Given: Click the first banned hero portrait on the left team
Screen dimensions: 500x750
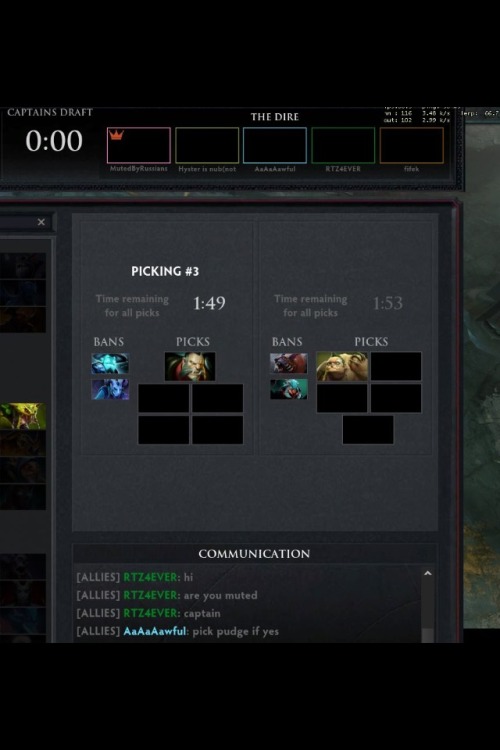Looking at the screenshot, I should coord(110,364).
